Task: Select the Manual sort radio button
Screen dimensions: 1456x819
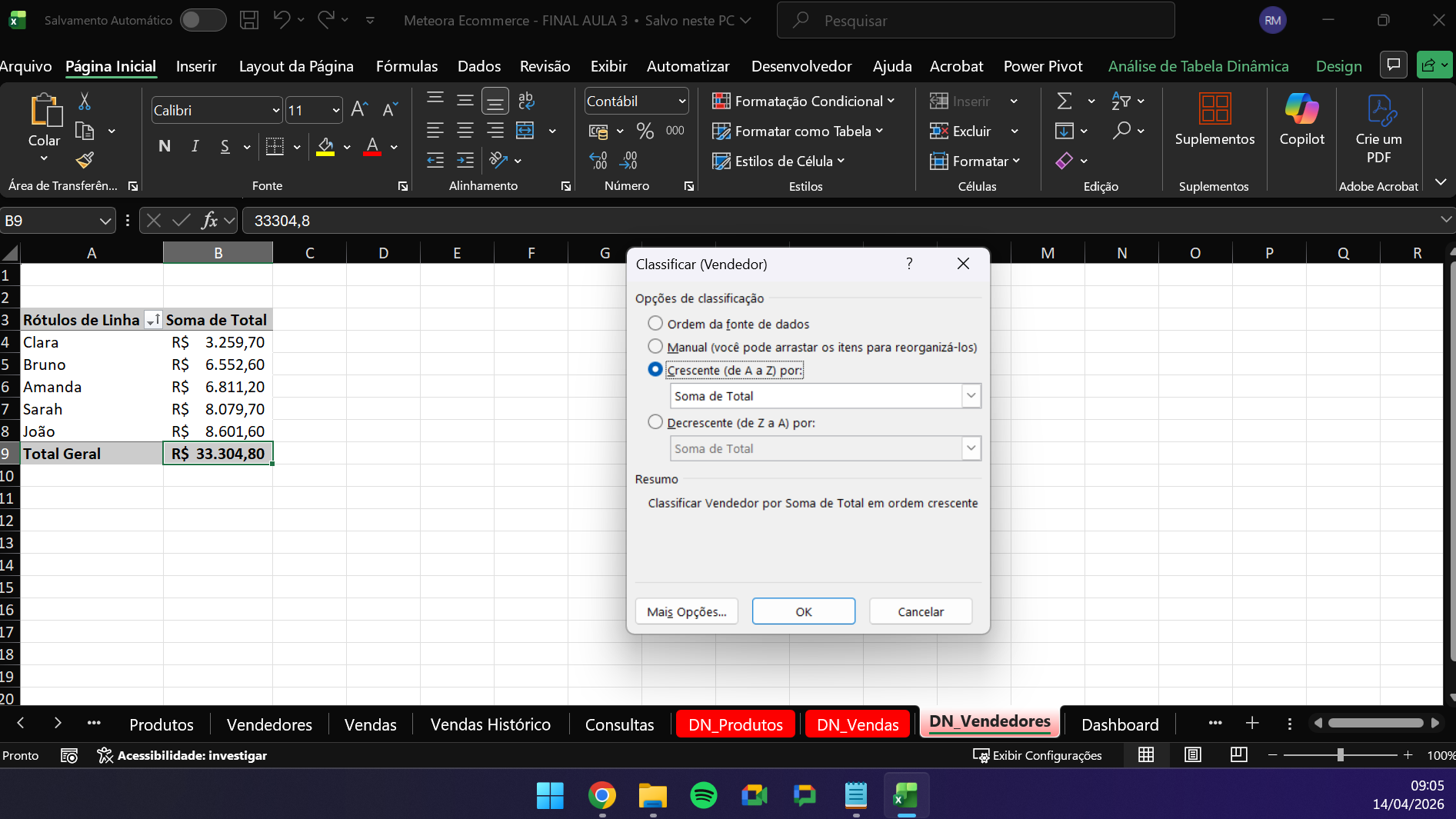Action: [x=655, y=346]
